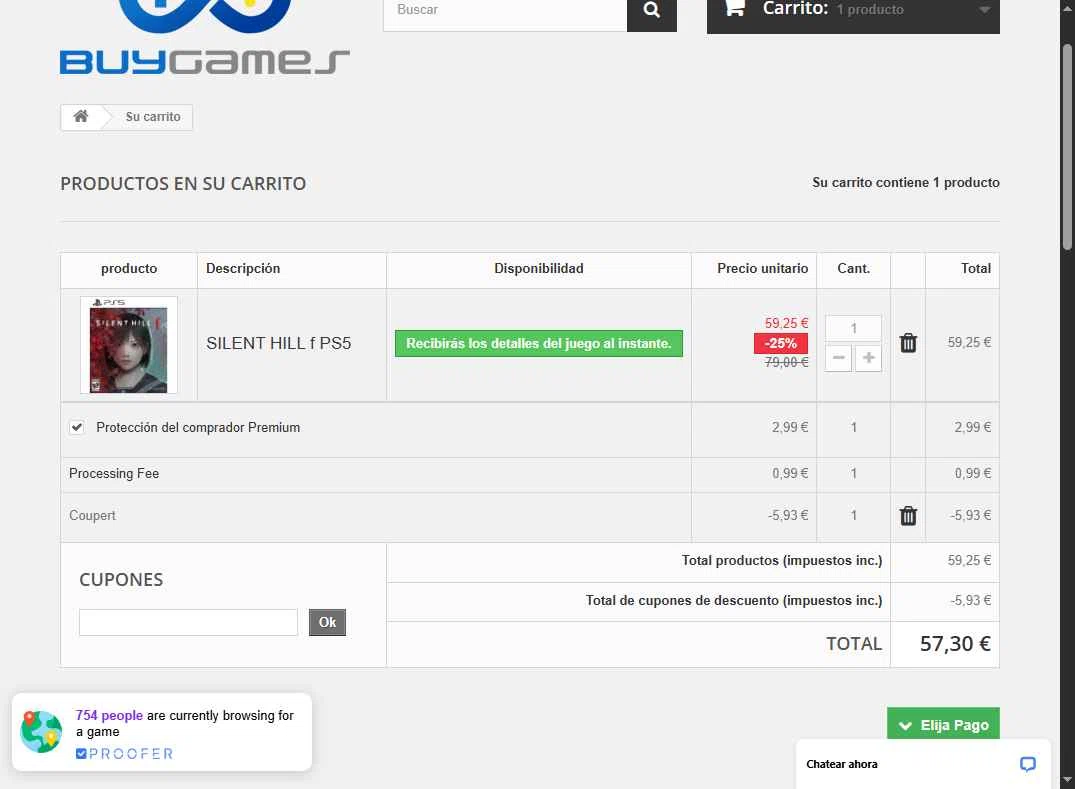Viewport: 1075px width, 789px height.
Task: Remove the Coupert coupon with trash icon
Action: pyautogui.click(x=908, y=515)
